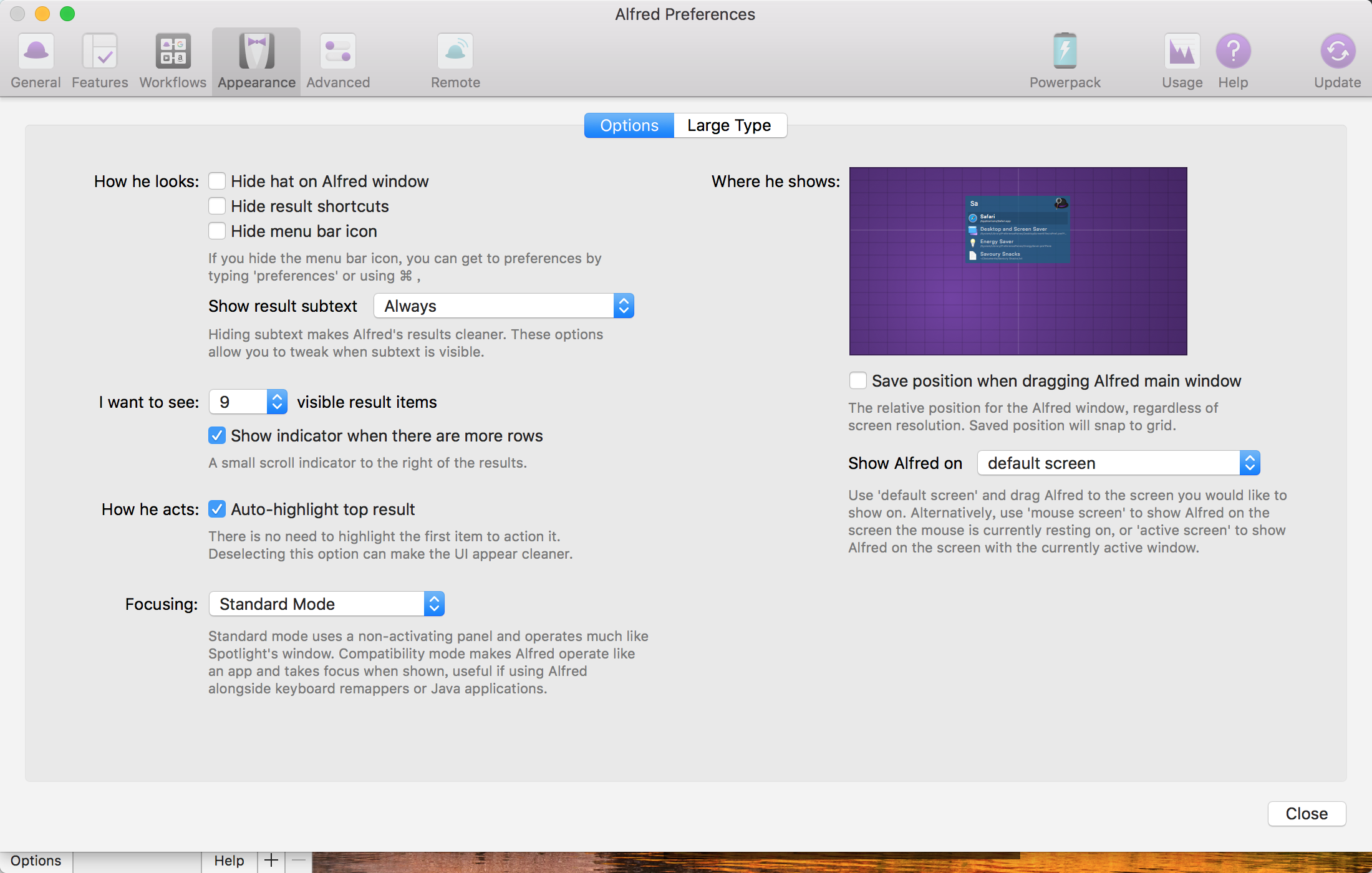
Task: Enable Hide hat on Alfred window
Action: click(217, 181)
